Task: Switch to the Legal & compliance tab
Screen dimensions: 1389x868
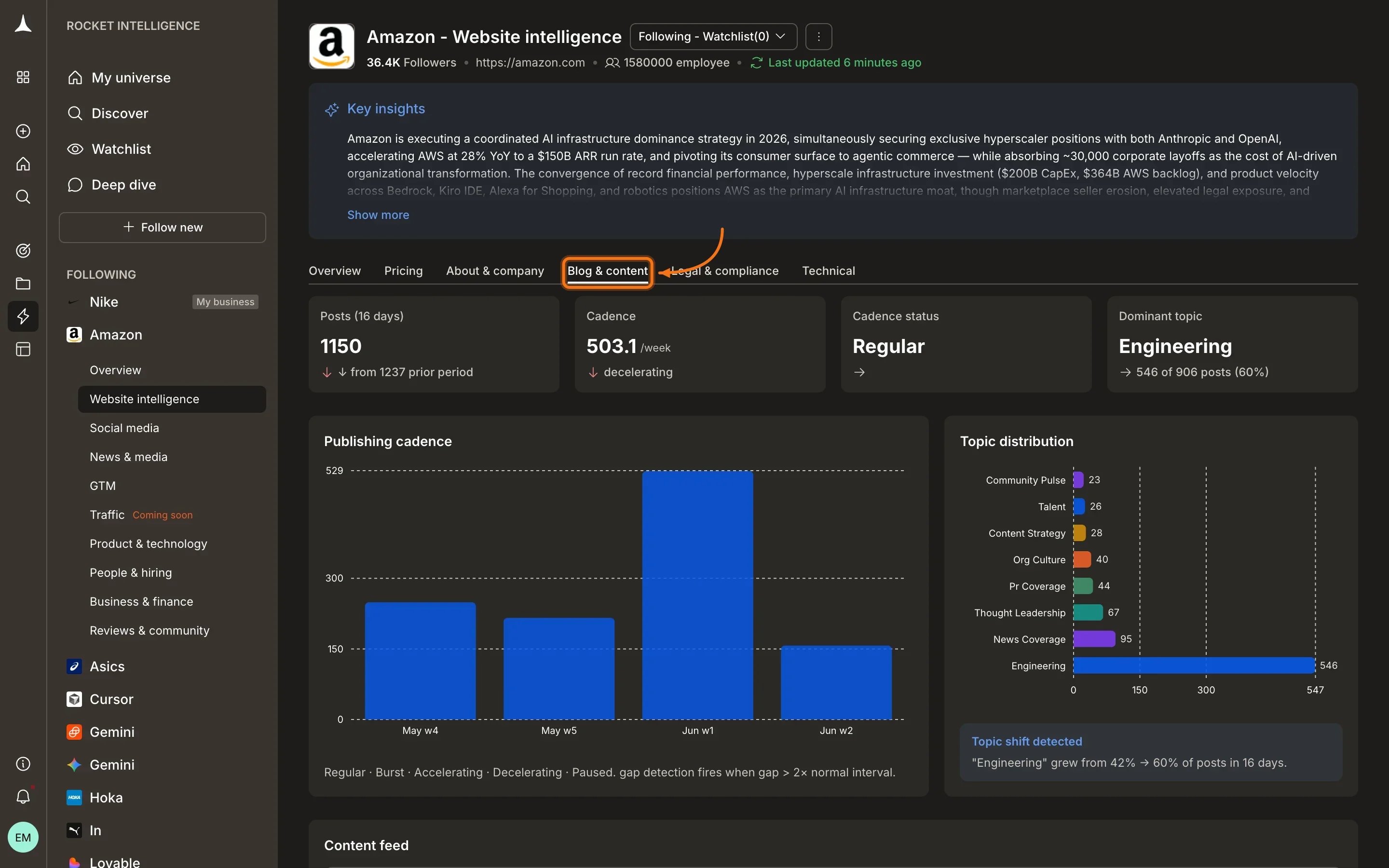Action: click(725, 271)
